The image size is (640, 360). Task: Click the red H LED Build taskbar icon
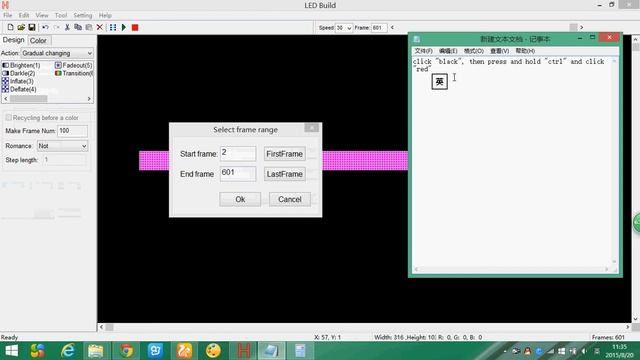(243, 351)
